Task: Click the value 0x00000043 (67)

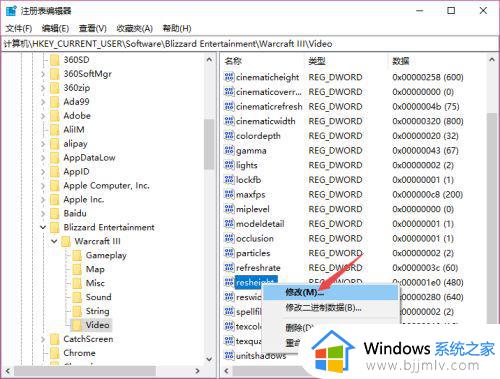Action: tap(425, 151)
